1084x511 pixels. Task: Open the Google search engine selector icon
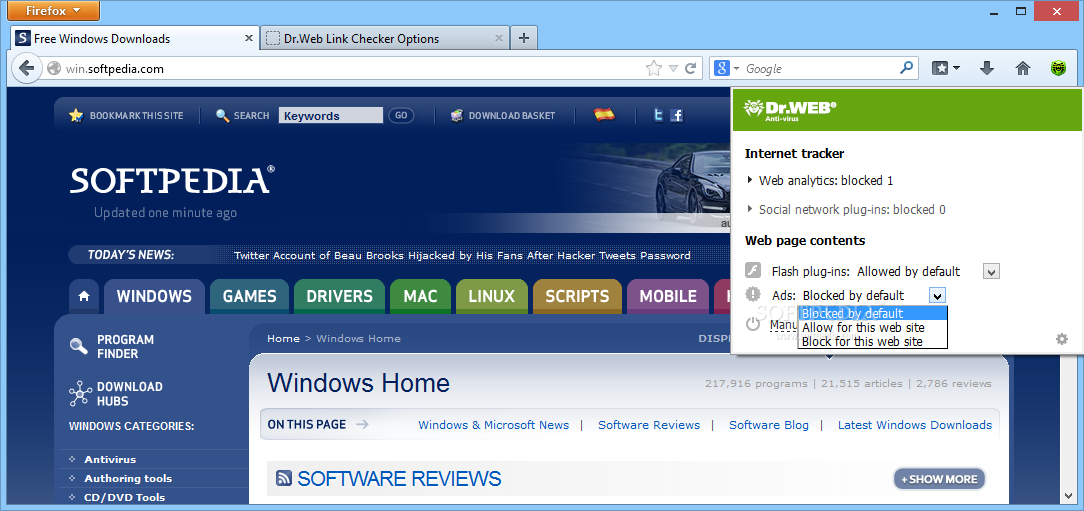[722, 68]
